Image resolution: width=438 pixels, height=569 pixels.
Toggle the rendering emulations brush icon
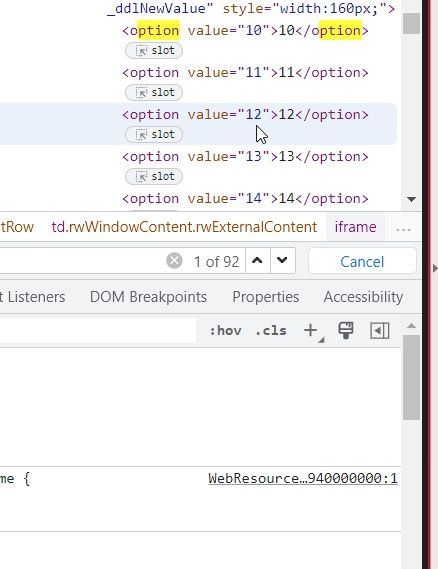345,330
